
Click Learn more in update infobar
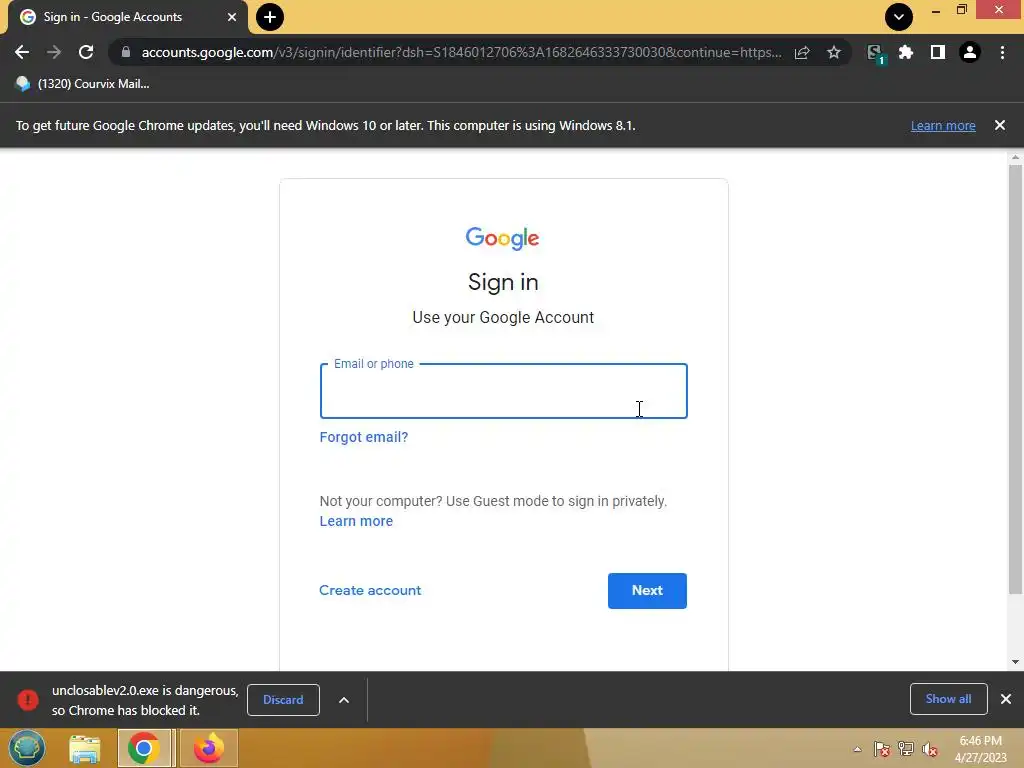click(x=943, y=125)
